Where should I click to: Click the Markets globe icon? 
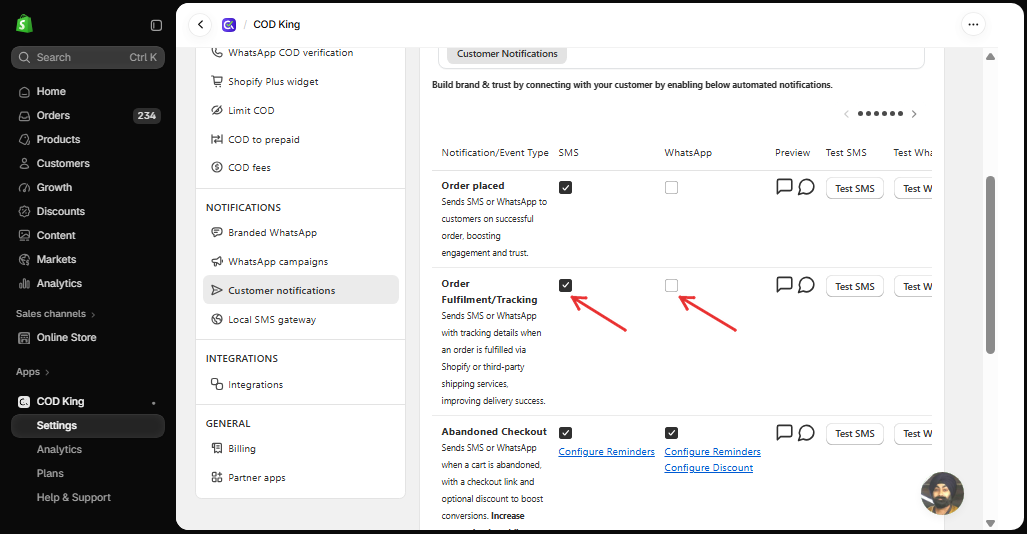tap(24, 259)
